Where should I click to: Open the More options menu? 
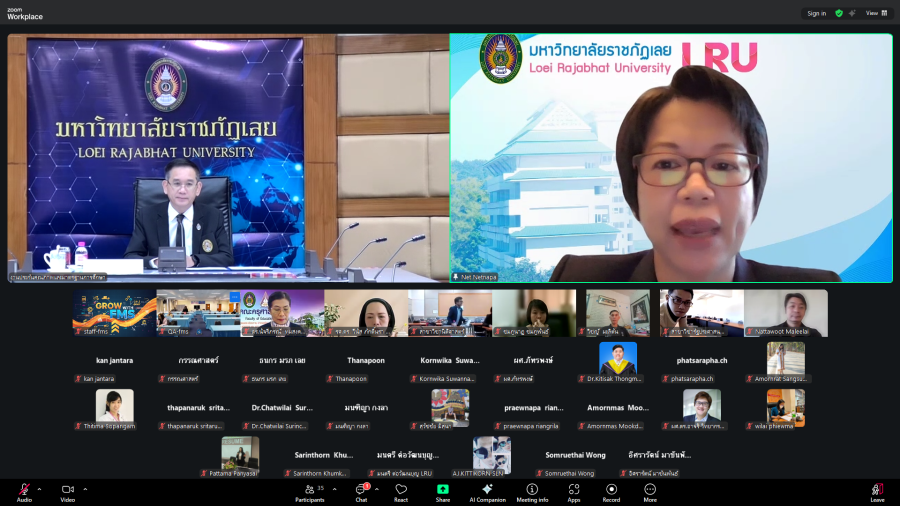(650, 490)
